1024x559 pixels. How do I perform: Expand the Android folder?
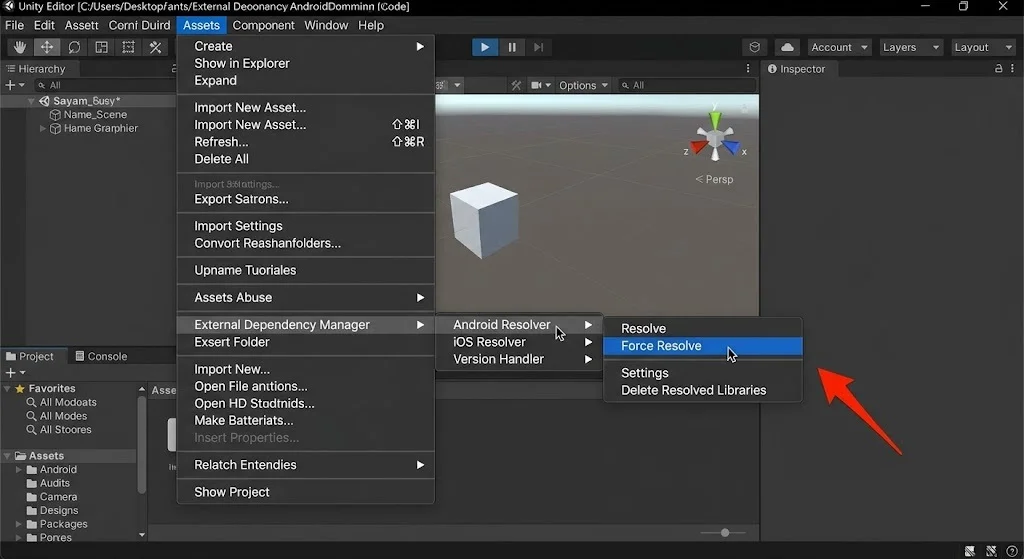pyautogui.click(x=18, y=470)
